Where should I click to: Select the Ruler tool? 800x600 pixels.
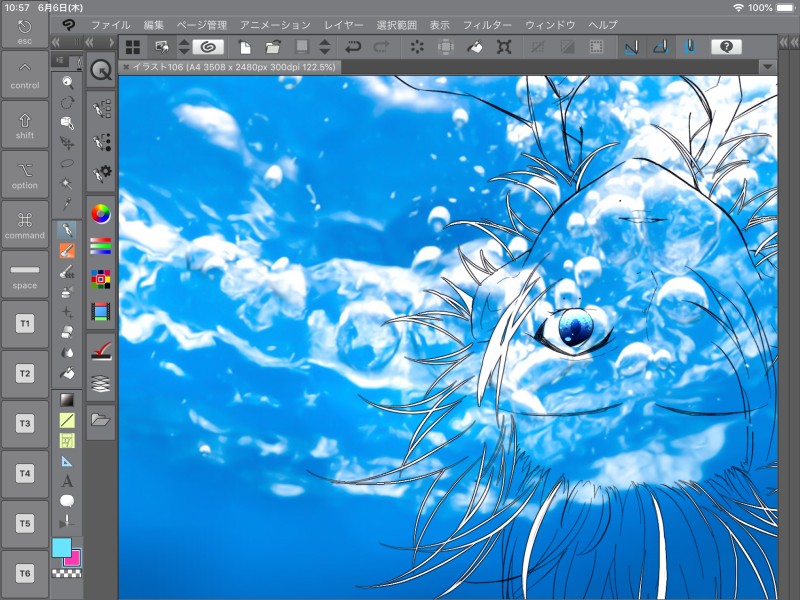67,461
